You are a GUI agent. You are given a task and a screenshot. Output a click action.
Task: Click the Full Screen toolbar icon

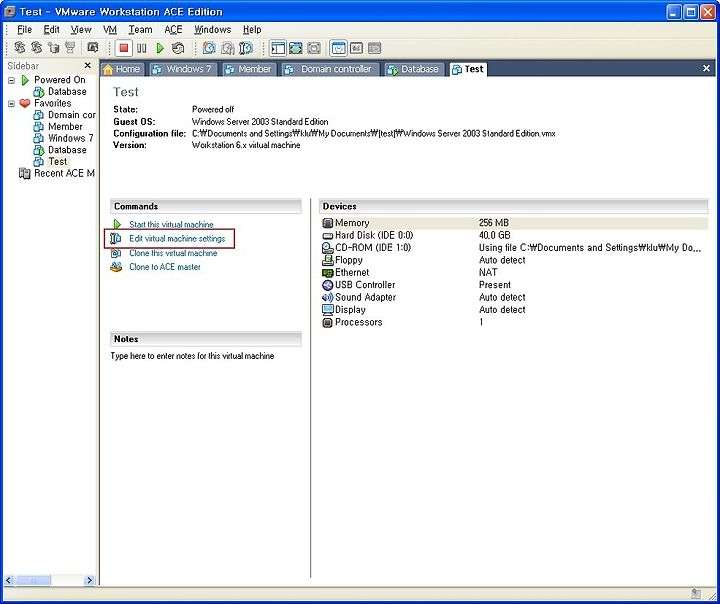point(296,48)
